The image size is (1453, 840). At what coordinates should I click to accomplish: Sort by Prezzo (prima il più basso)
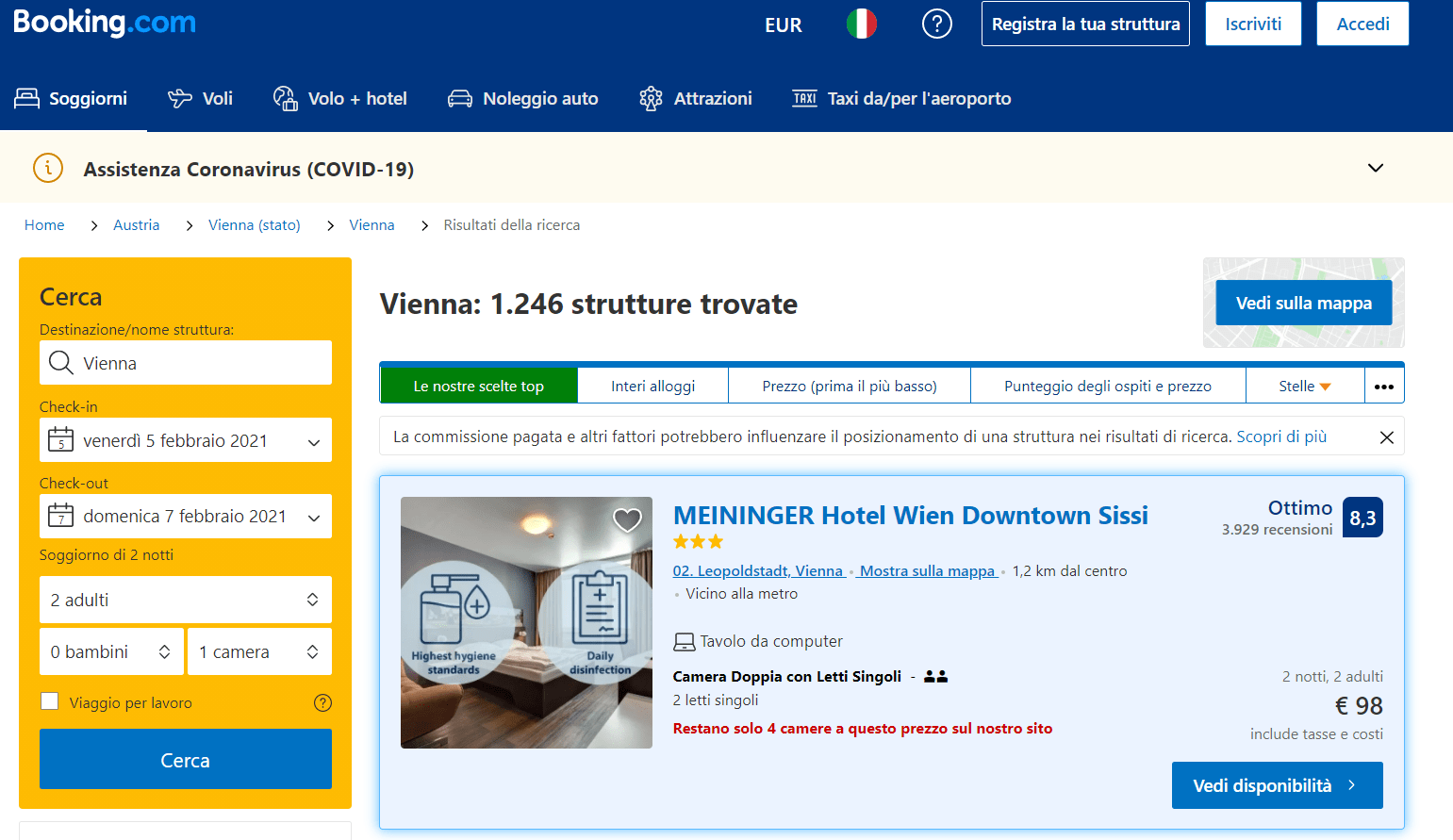click(850, 386)
